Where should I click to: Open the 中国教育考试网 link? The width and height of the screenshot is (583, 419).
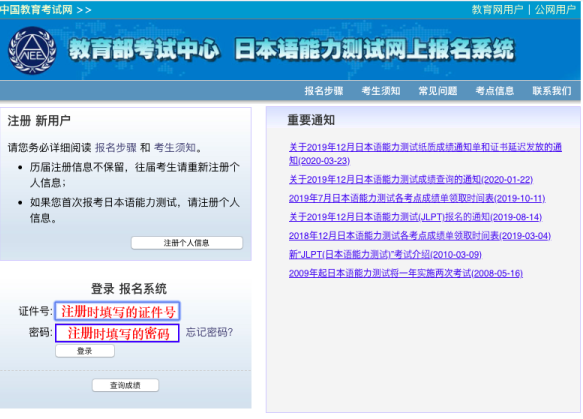coord(36,10)
